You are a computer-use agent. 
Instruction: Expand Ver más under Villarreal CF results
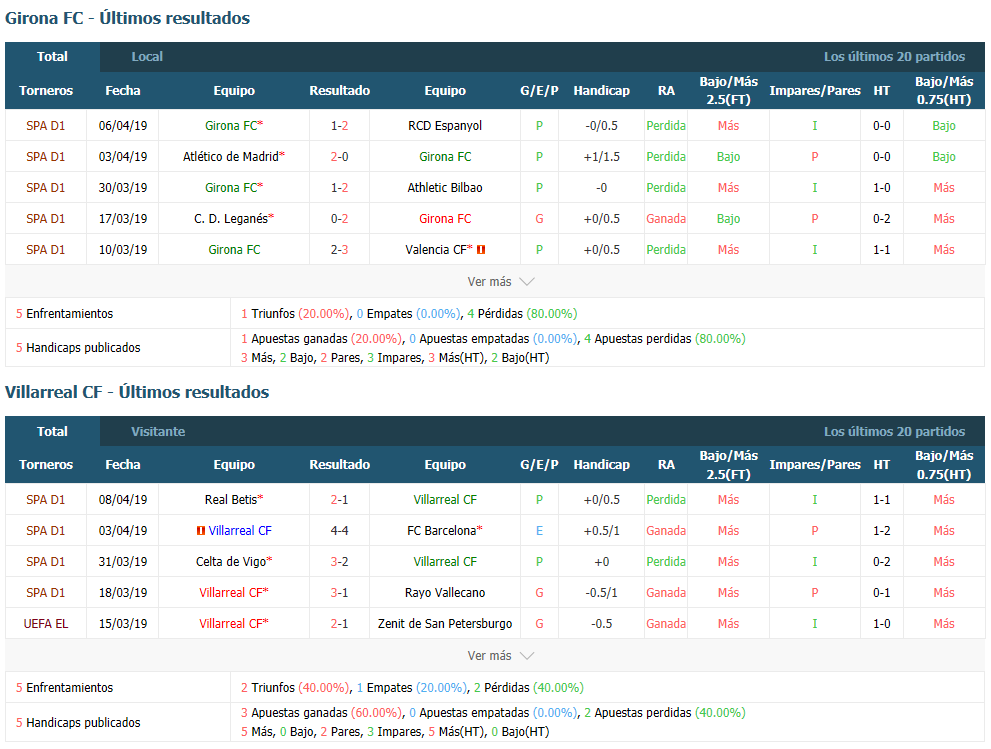[x=501, y=655]
